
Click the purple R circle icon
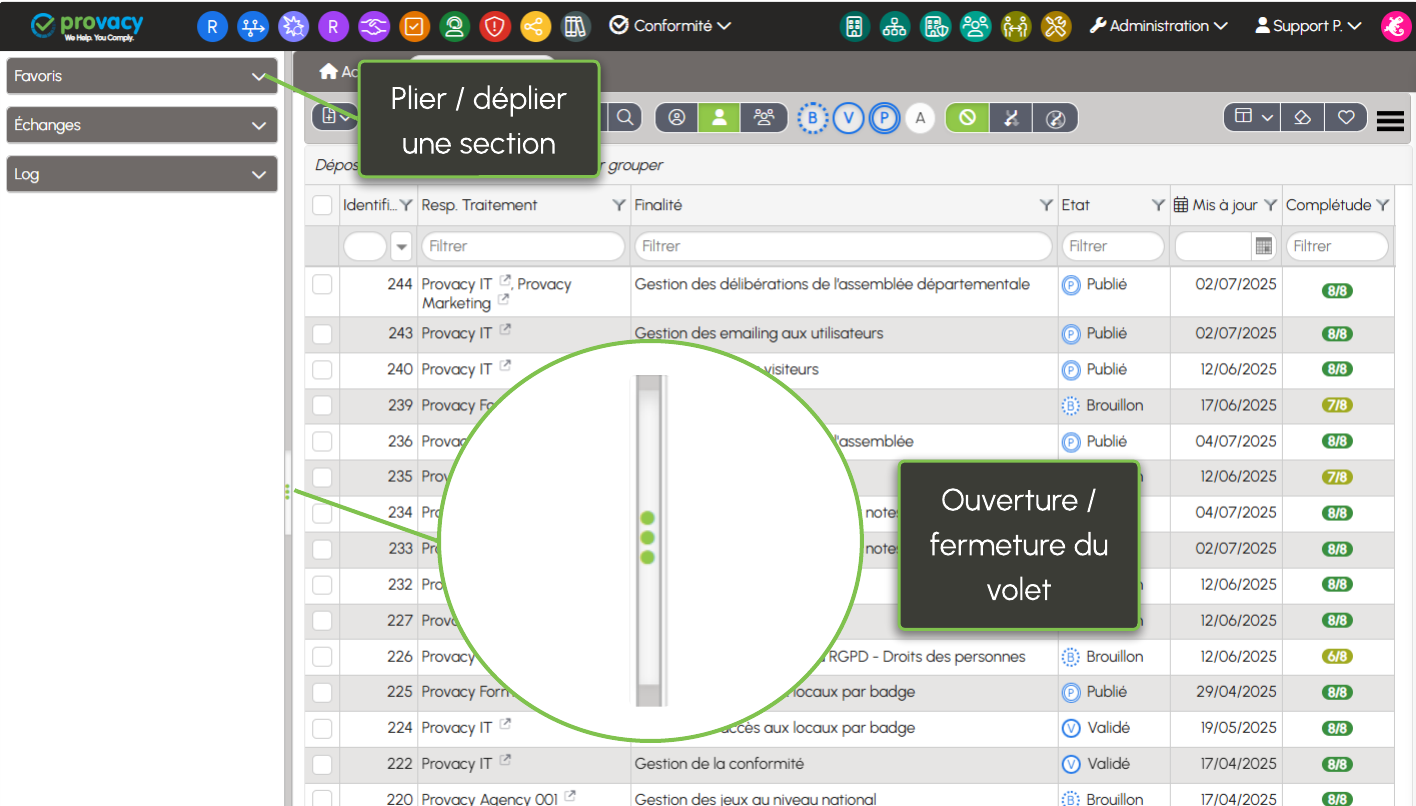pyautogui.click(x=333, y=26)
